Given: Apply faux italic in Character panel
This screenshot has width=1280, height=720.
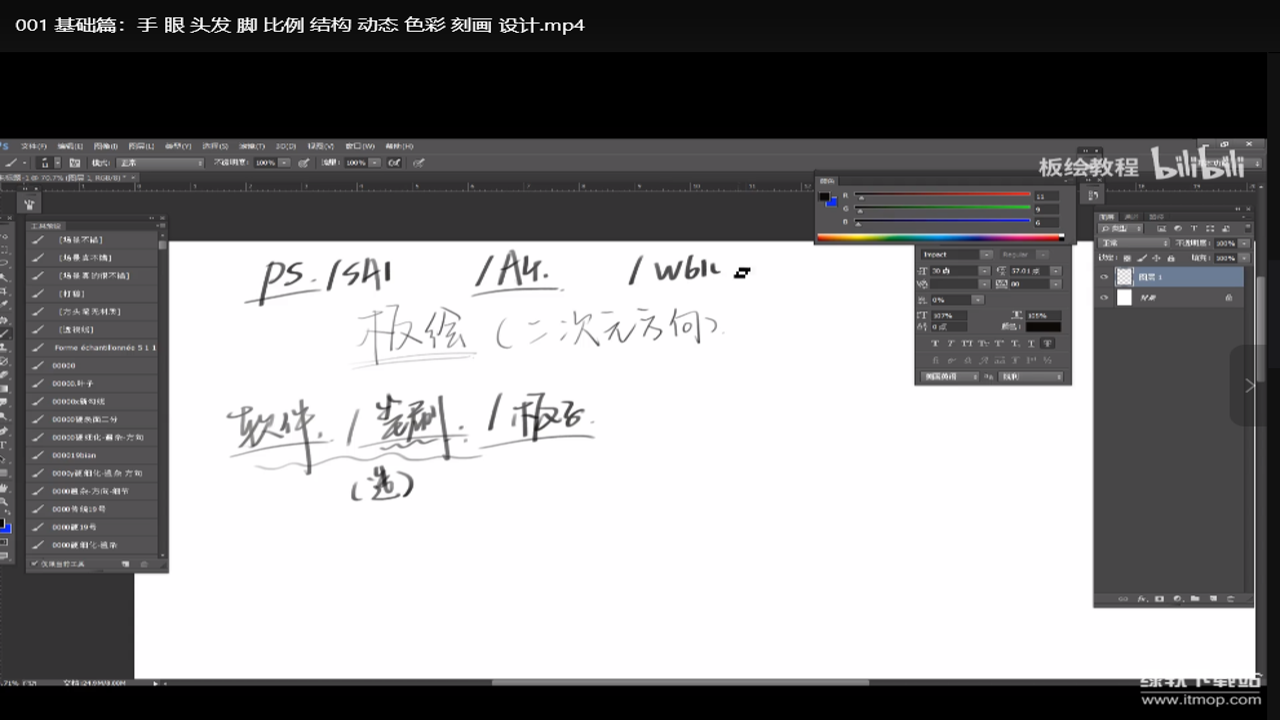Looking at the screenshot, I should point(951,343).
